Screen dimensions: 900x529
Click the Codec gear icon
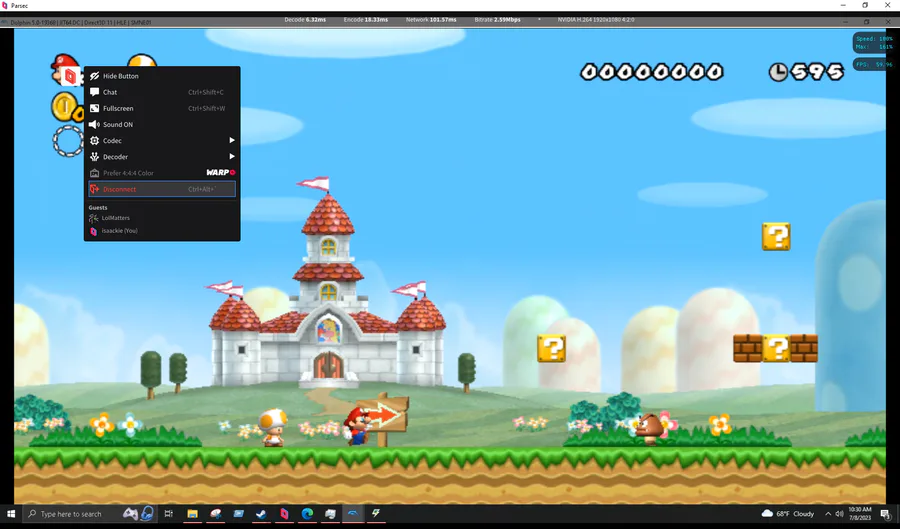coord(95,140)
